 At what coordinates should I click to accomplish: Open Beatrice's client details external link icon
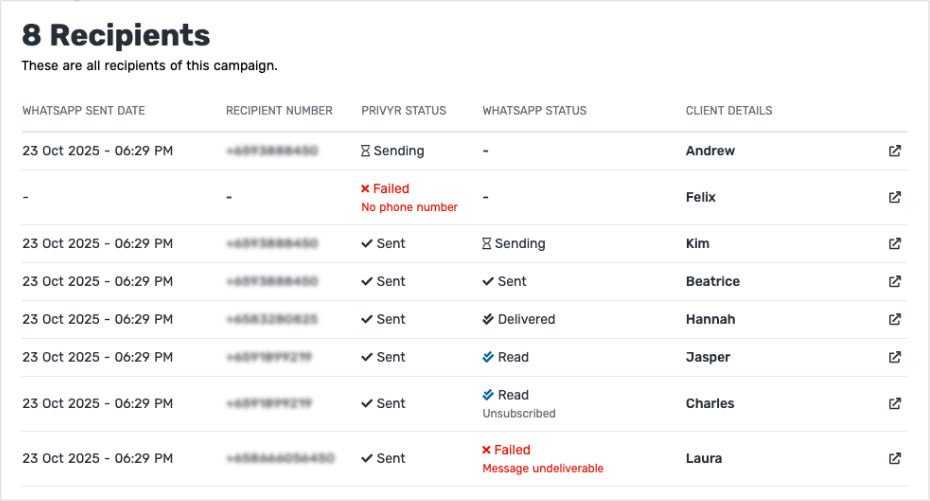pyautogui.click(x=895, y=281)
